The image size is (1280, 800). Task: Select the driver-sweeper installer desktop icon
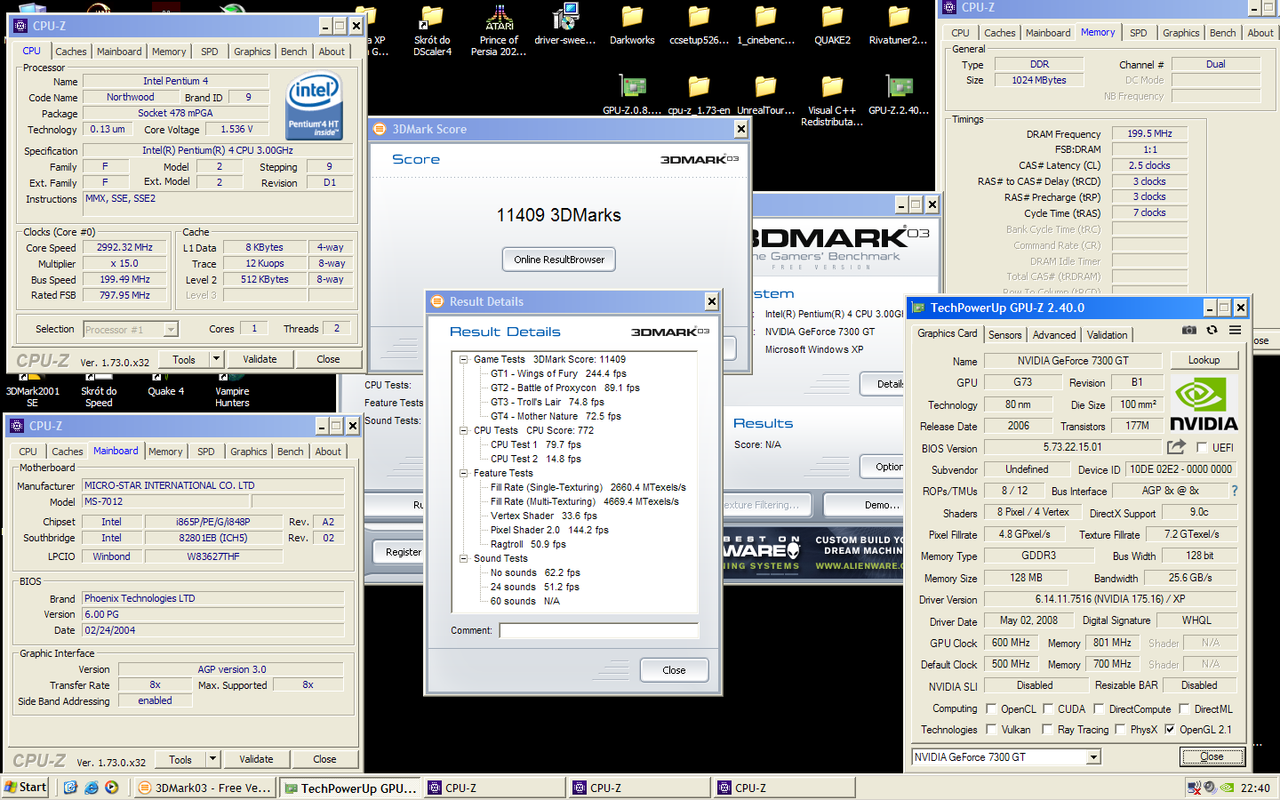click(565, 26)
